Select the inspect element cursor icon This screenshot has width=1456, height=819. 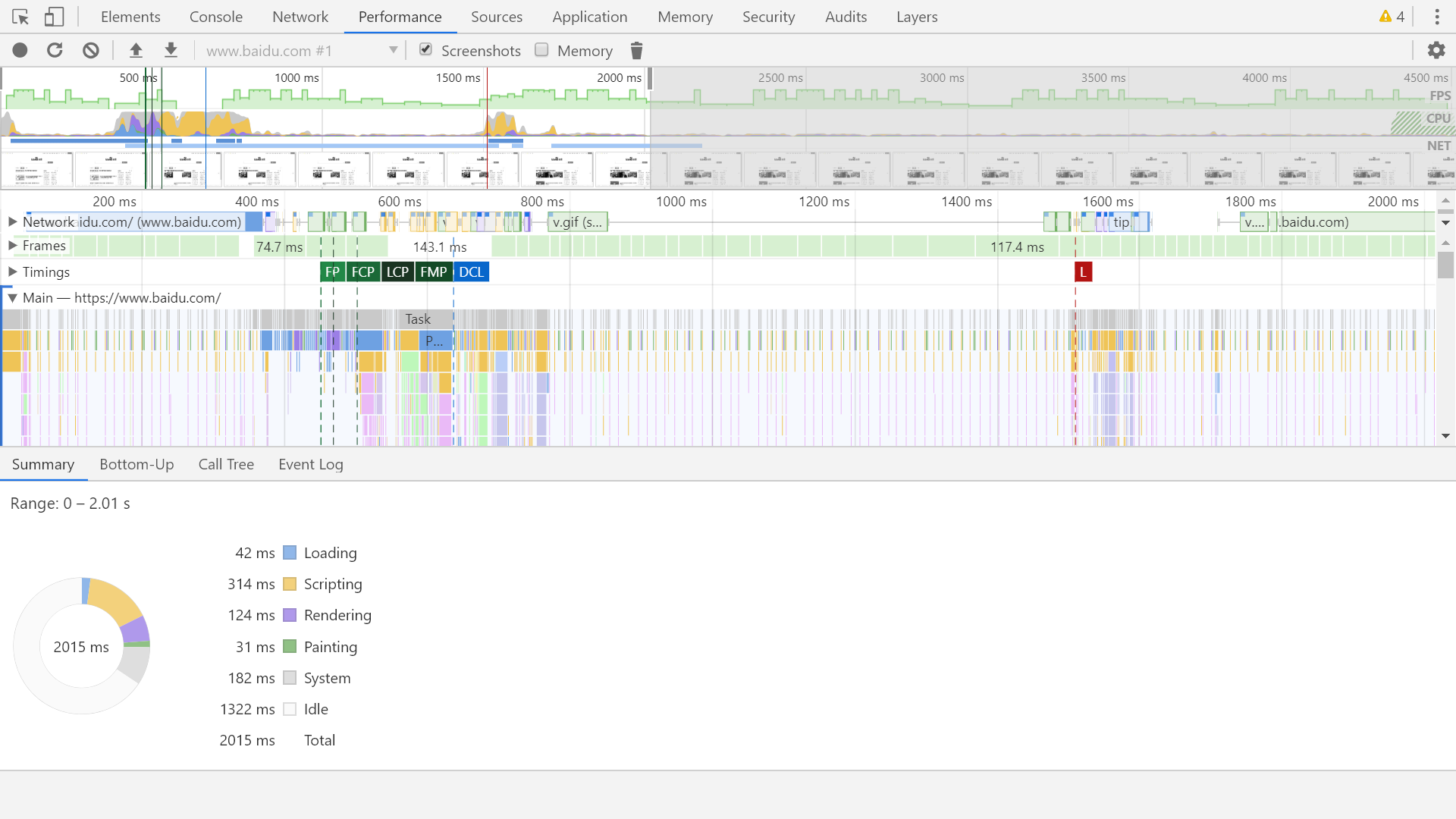[20, 17]
